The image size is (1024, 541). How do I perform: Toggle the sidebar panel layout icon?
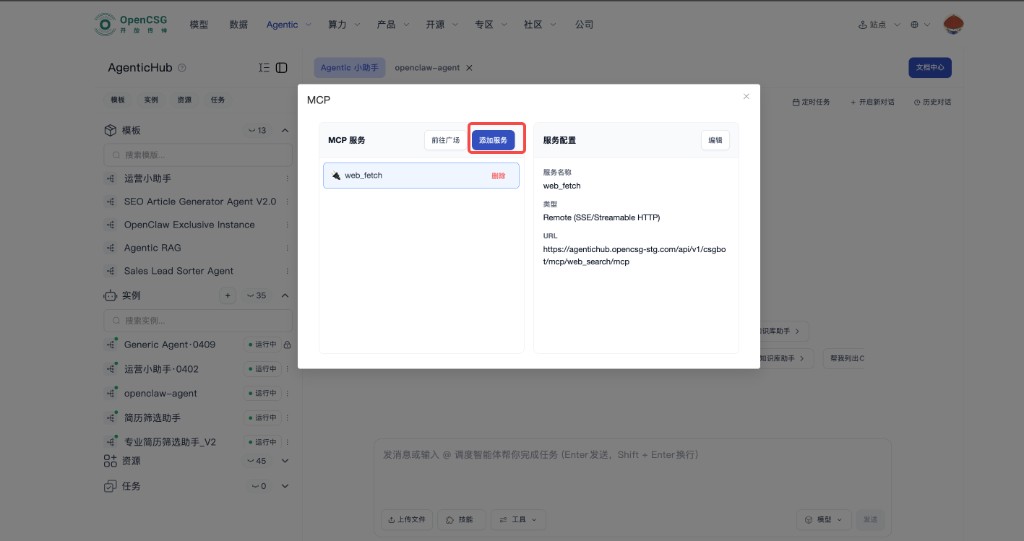282,68
